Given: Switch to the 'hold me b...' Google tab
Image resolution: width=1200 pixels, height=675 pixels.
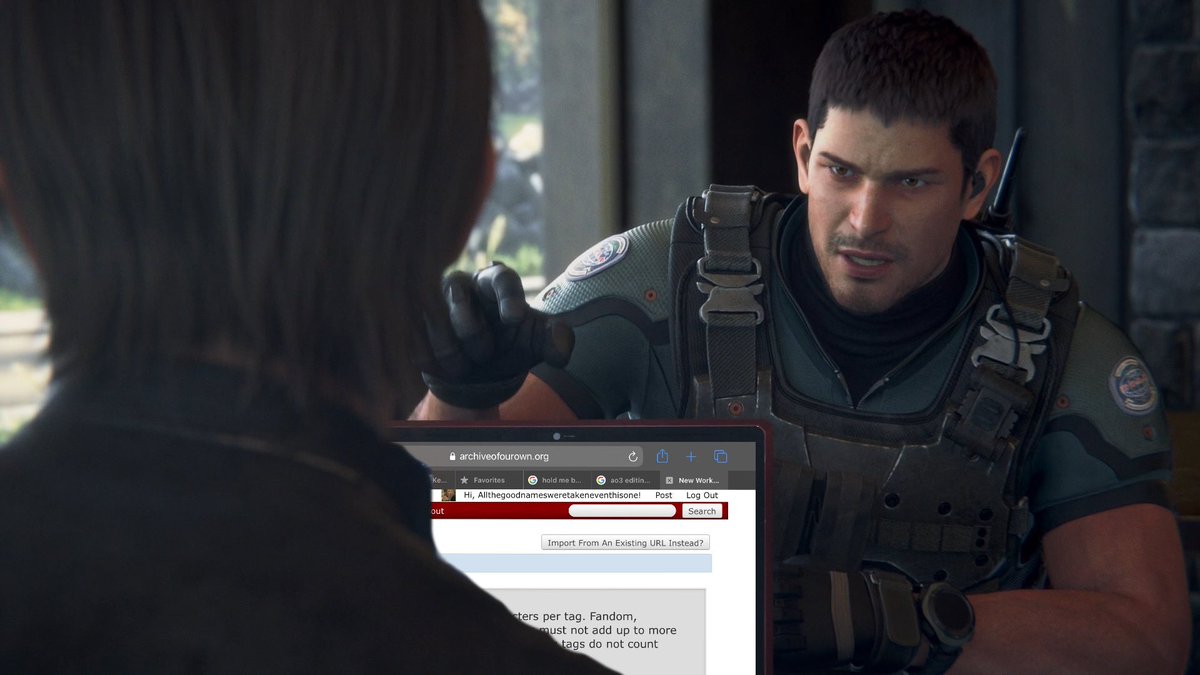Looking at the screenshot, I should tap(557, 480).
